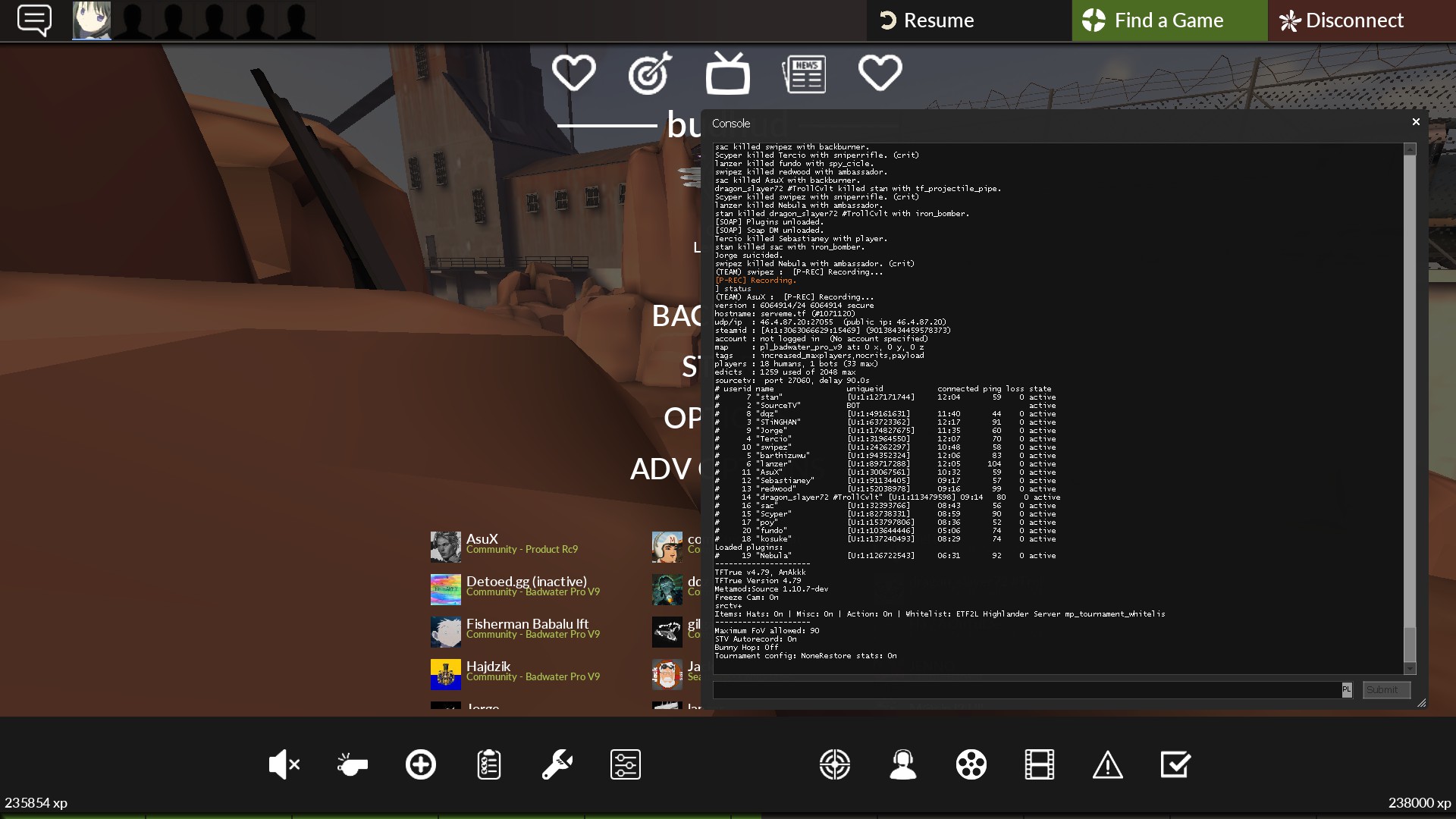Click the Resume button
1456x819 pixels.
pyautogui.click(x=969, y=20)
